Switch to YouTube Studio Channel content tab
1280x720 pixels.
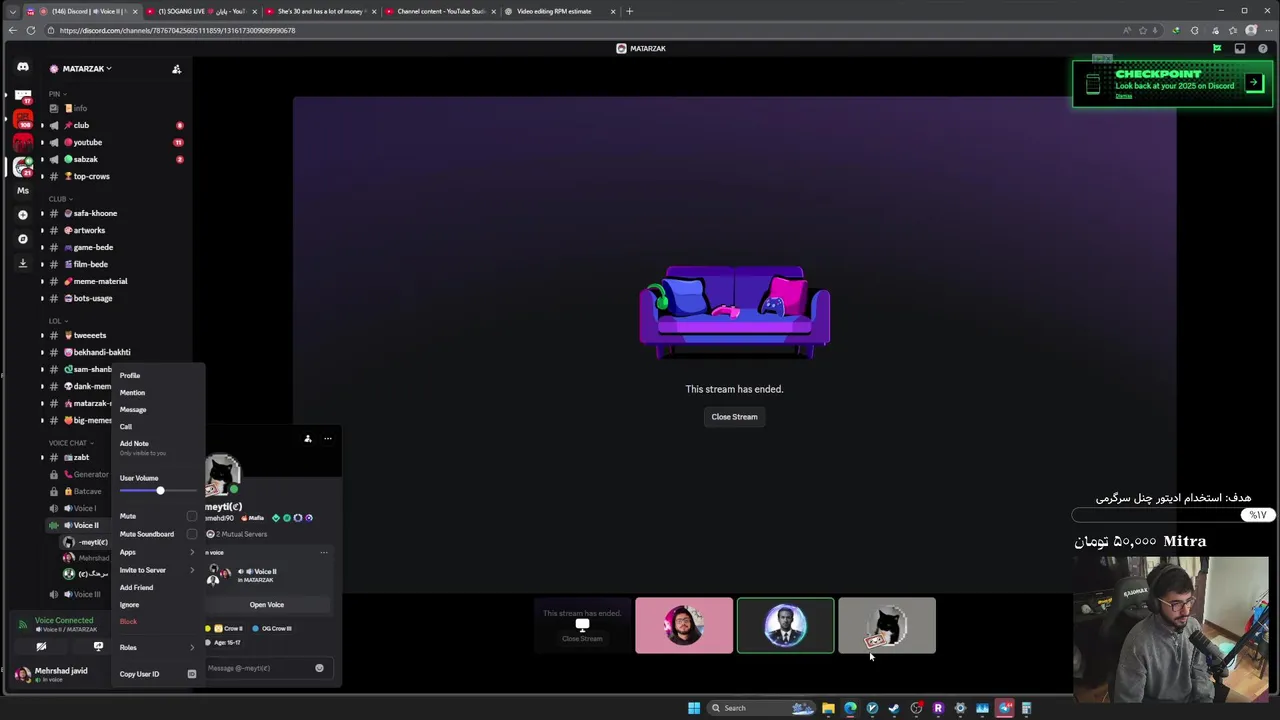[x=441, y=11]
